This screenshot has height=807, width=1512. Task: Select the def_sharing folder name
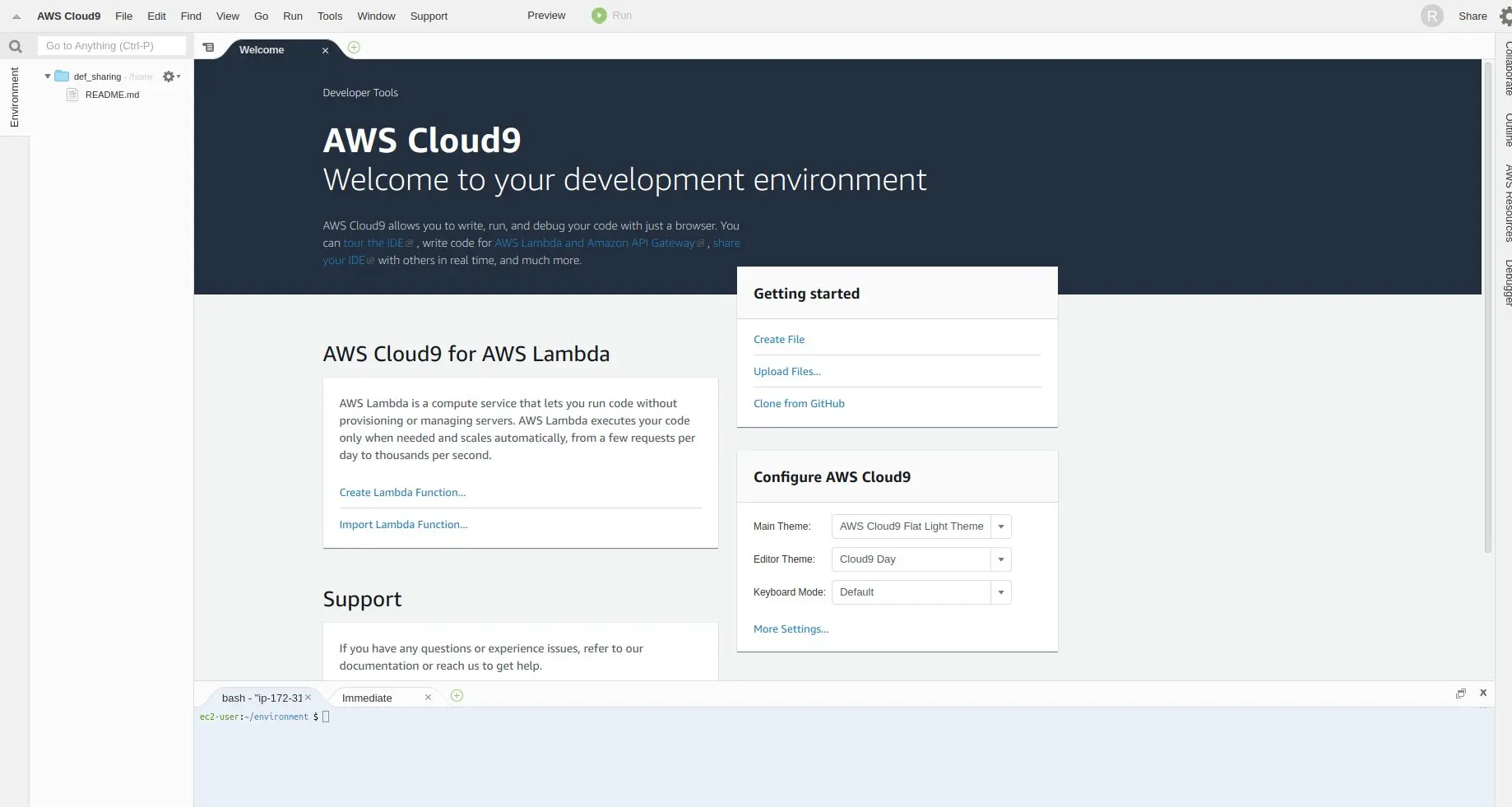click(x=97, y=77)
